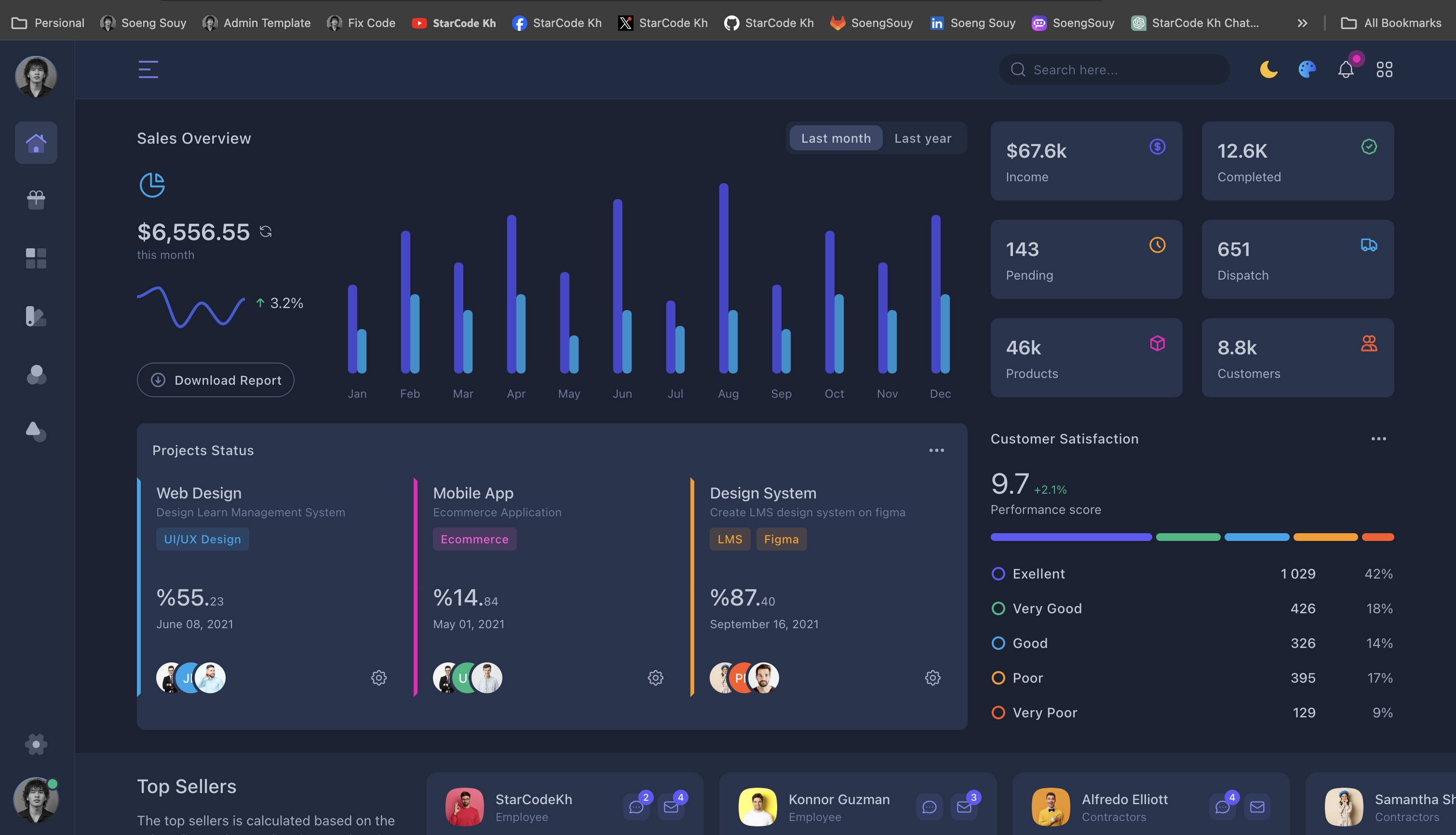The image size is (1456, 835).
Task: Open mail for Alfredo Elliott
Action: [1257, 807]
